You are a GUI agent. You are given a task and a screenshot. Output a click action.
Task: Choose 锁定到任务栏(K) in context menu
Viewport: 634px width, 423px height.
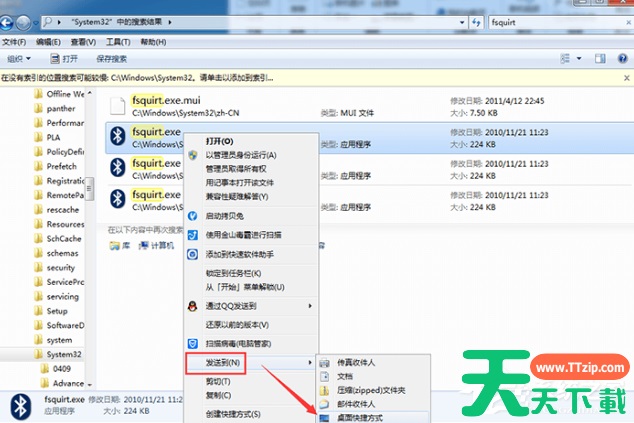233,273
